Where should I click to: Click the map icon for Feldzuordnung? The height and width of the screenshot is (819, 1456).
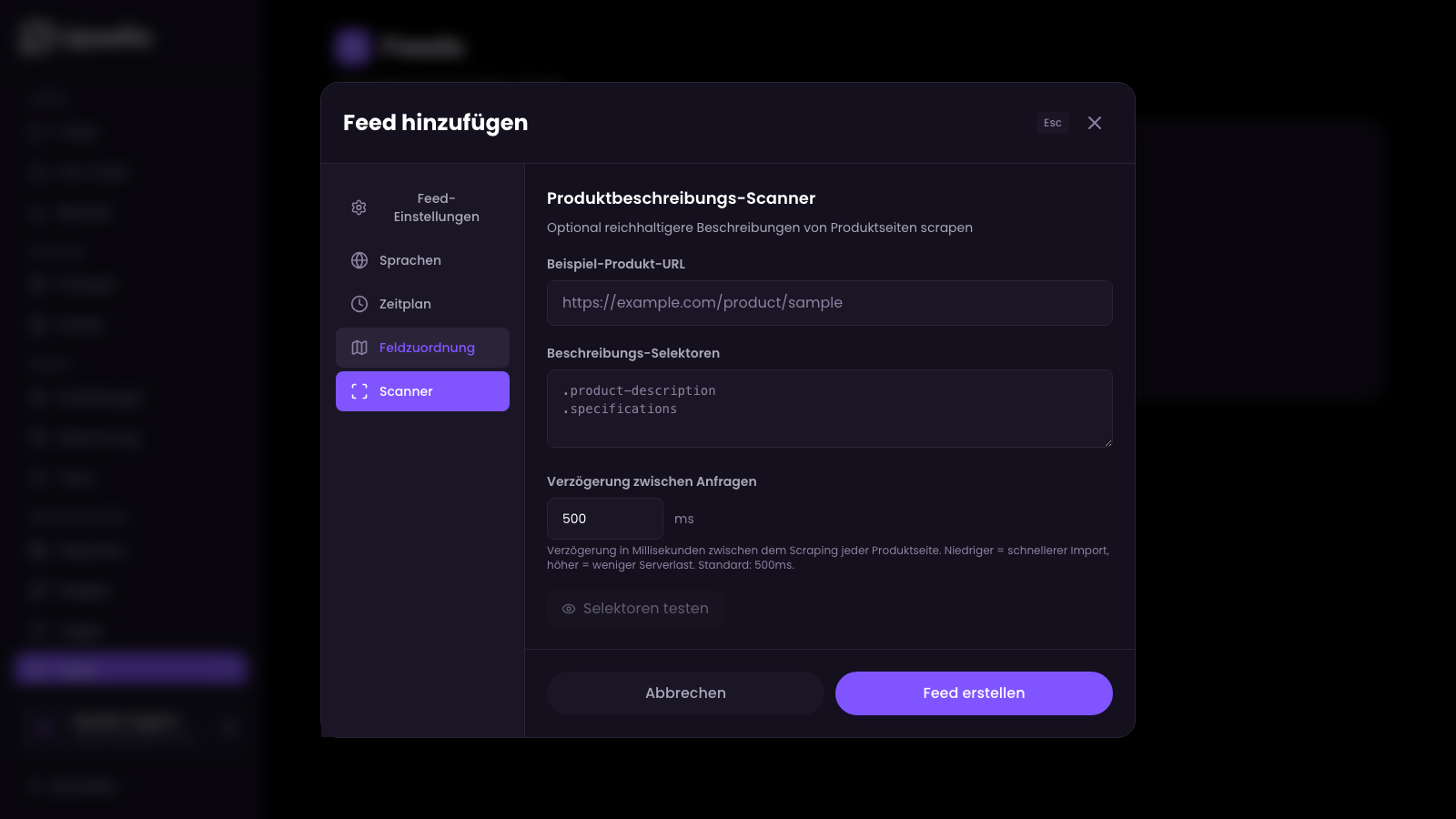(x=359, y=348)
